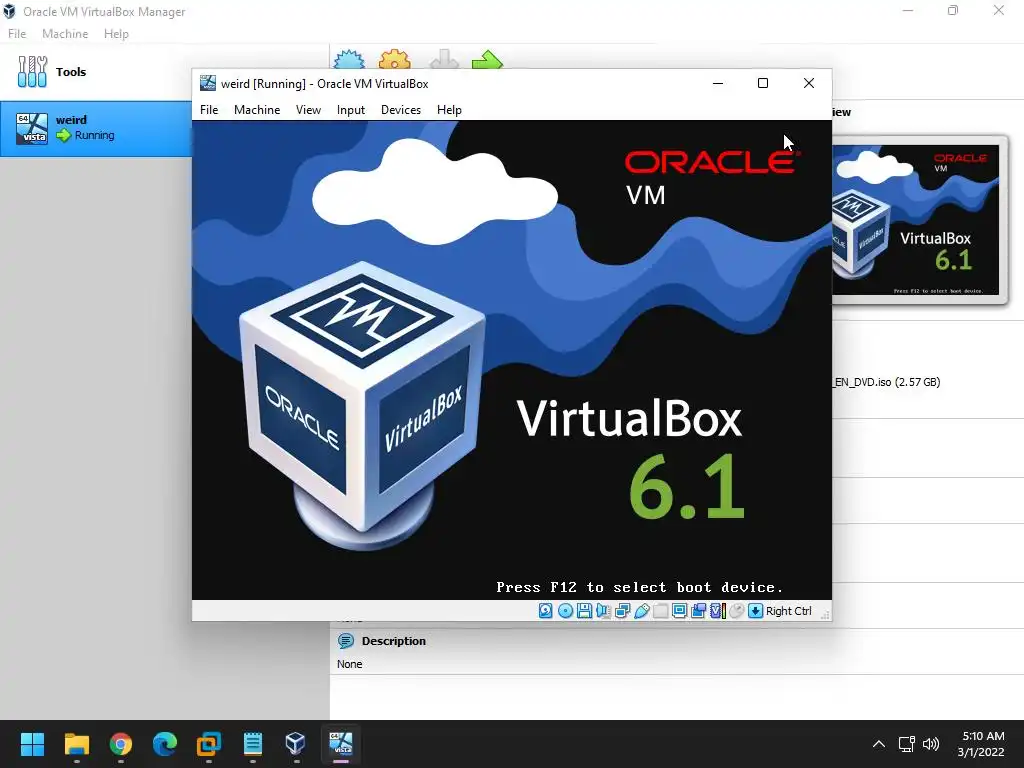Click the weird [Running] window title text
This screenshot has height=768, width=1024.
click(x=325, y=84)
